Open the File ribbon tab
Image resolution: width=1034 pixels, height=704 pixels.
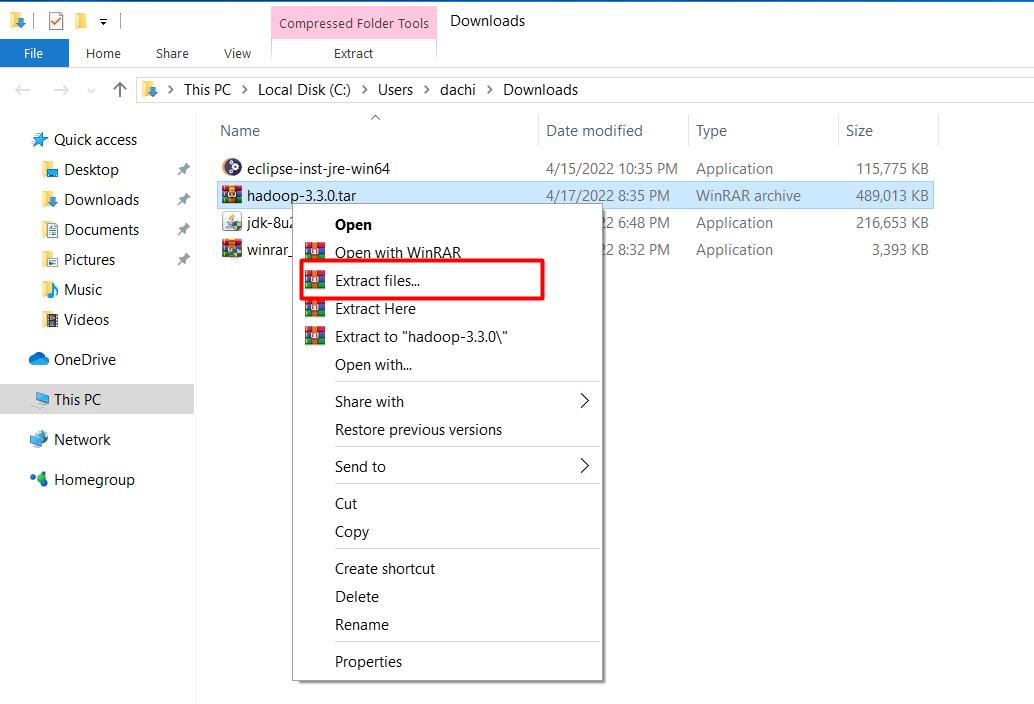pos(33,53)
